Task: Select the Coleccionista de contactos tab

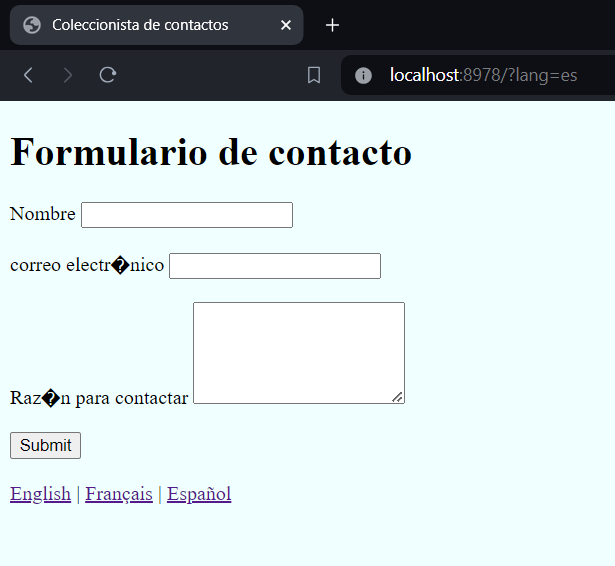Action: pyautogui.click(x=156, y=25)
